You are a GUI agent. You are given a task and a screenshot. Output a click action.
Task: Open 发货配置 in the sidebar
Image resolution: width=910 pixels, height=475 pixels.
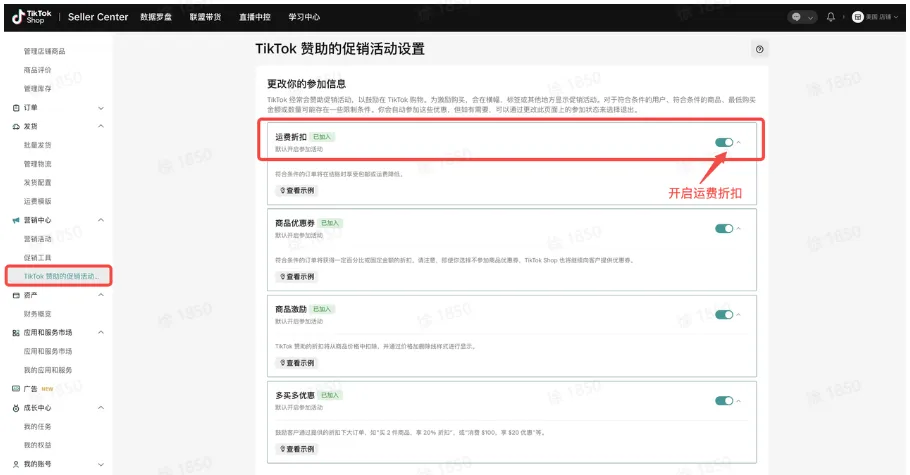point(37,182)
